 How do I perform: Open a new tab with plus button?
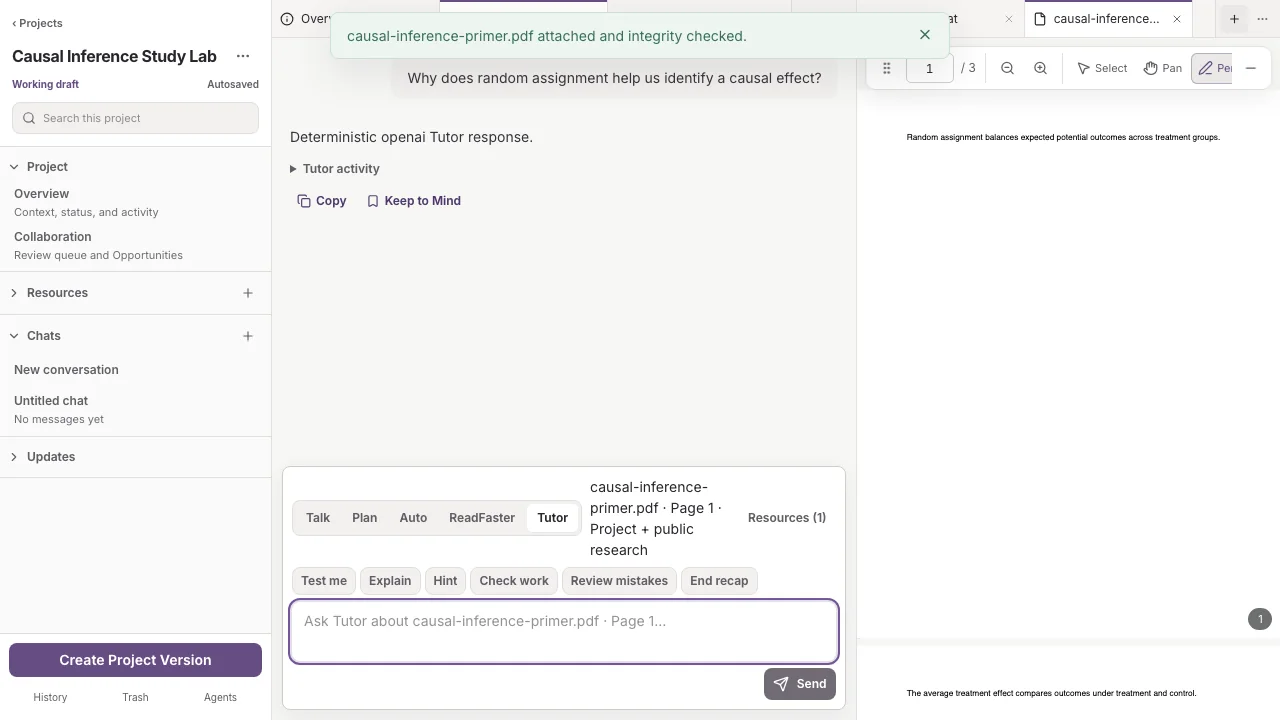point(1234,19)
